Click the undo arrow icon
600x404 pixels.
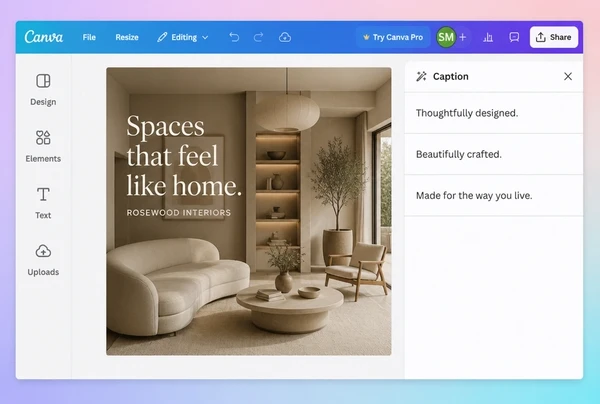[234, 37]
